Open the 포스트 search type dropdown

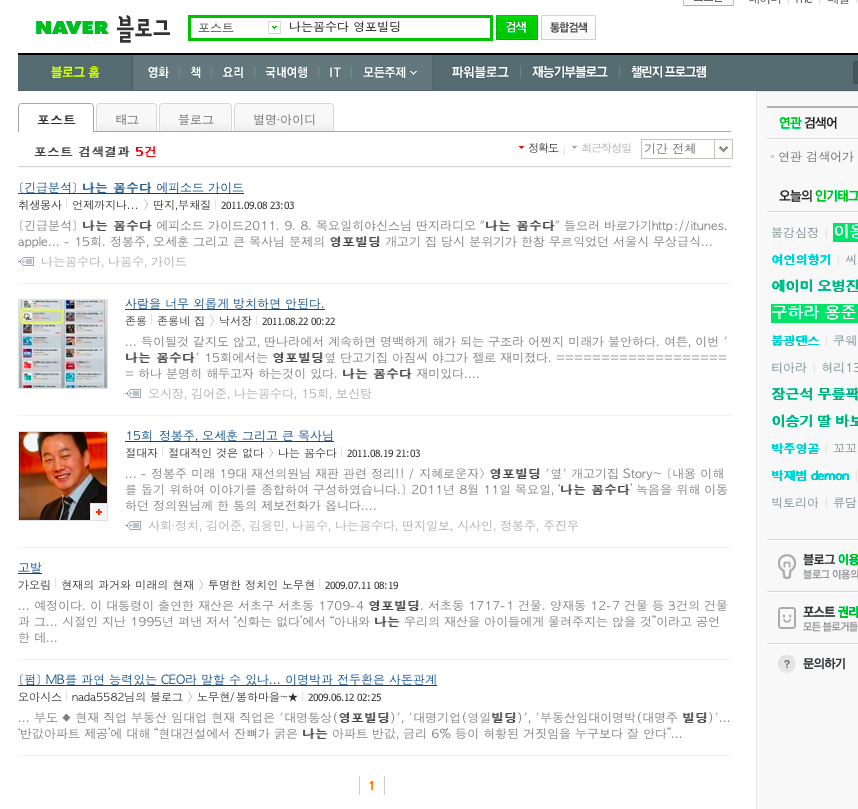pos(274,27)
